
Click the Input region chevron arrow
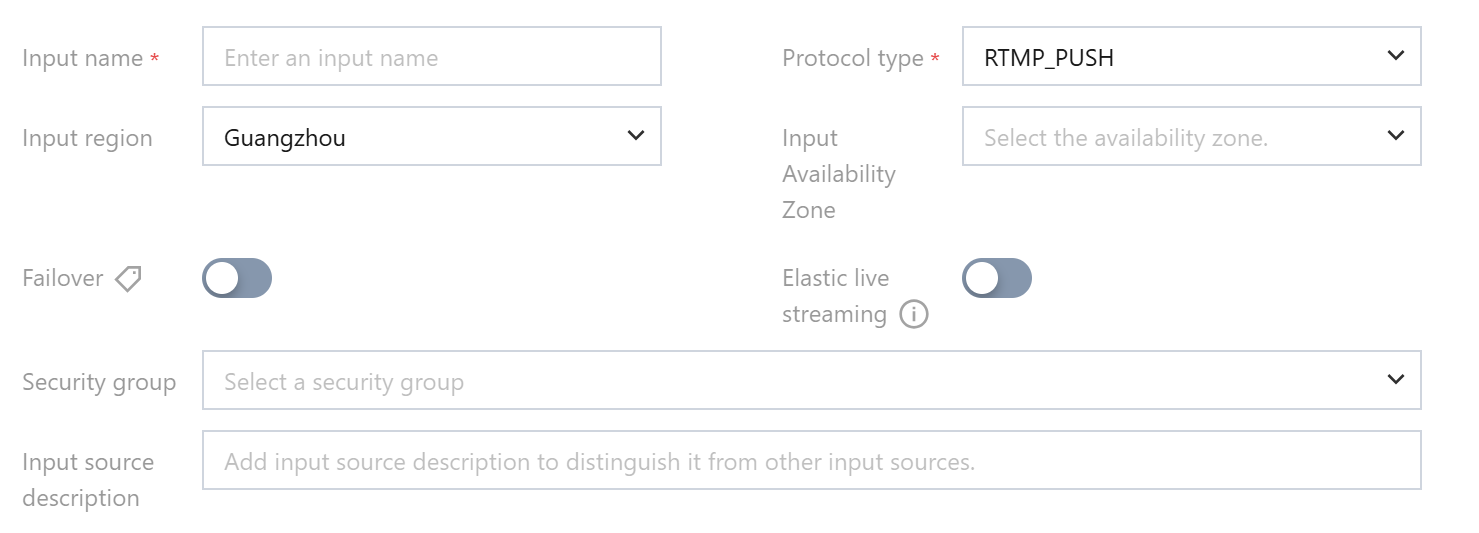636,136
